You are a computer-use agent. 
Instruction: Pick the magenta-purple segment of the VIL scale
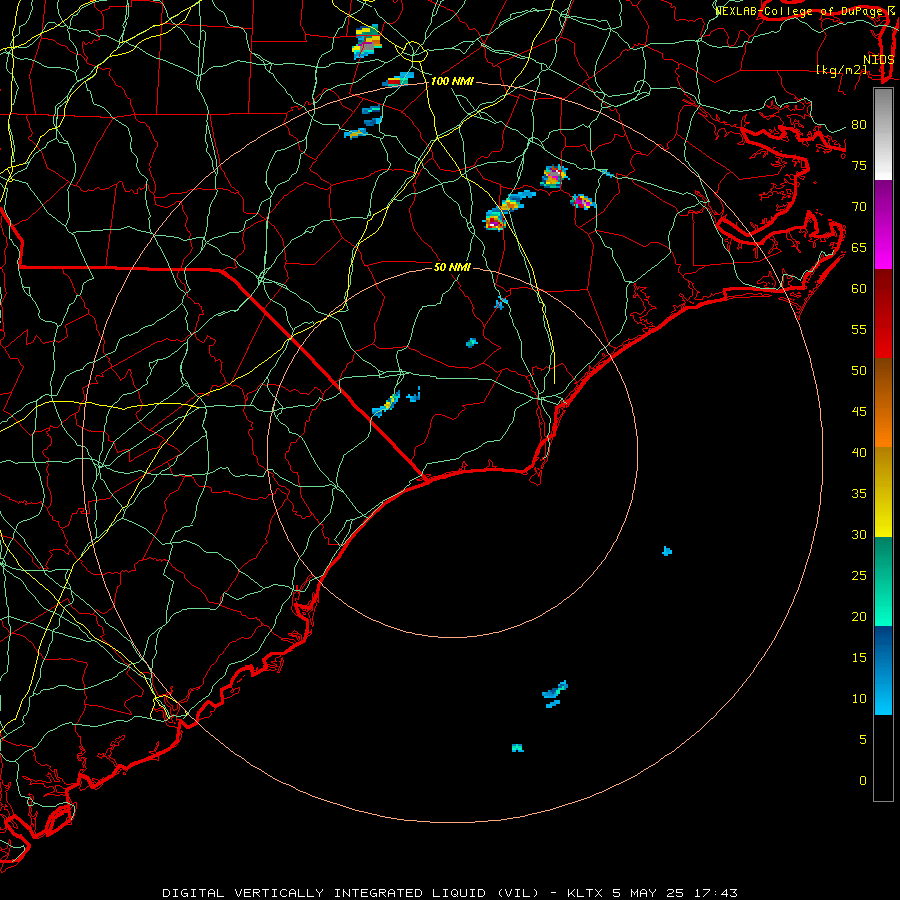[883, 224]
